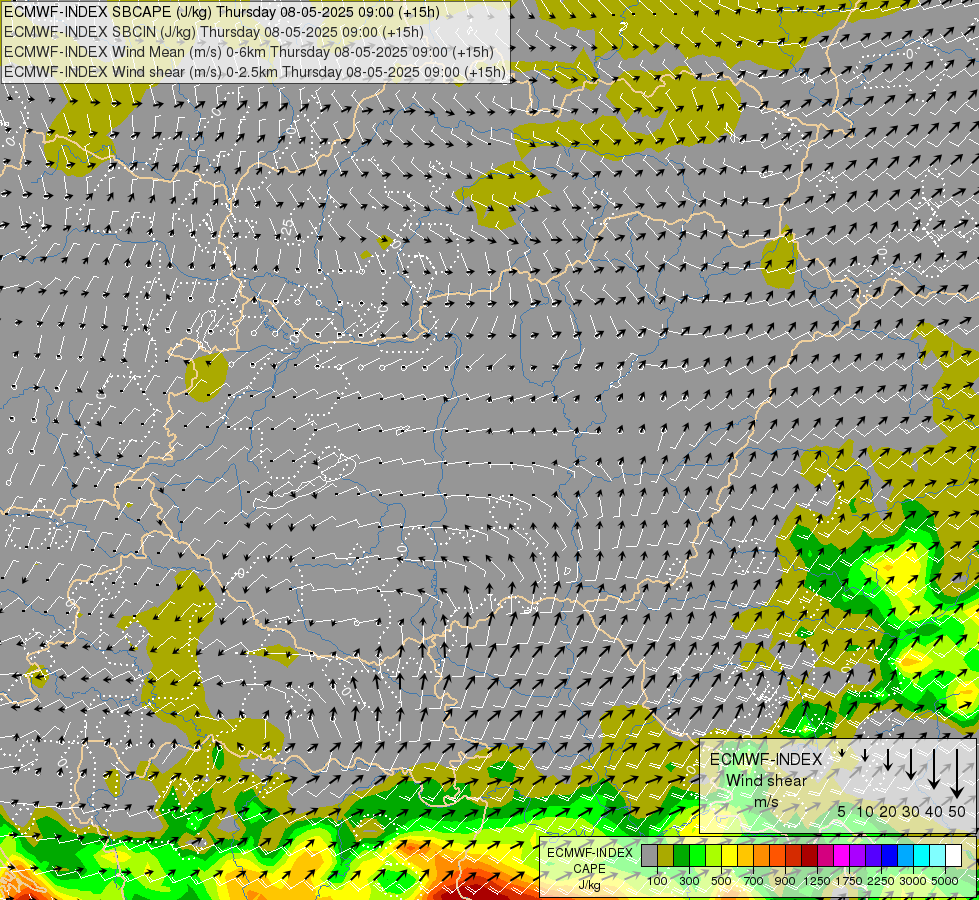Click the '100' CAPE scale value
This screenshot has width=979, height=900.
click(x=657, y=881)
